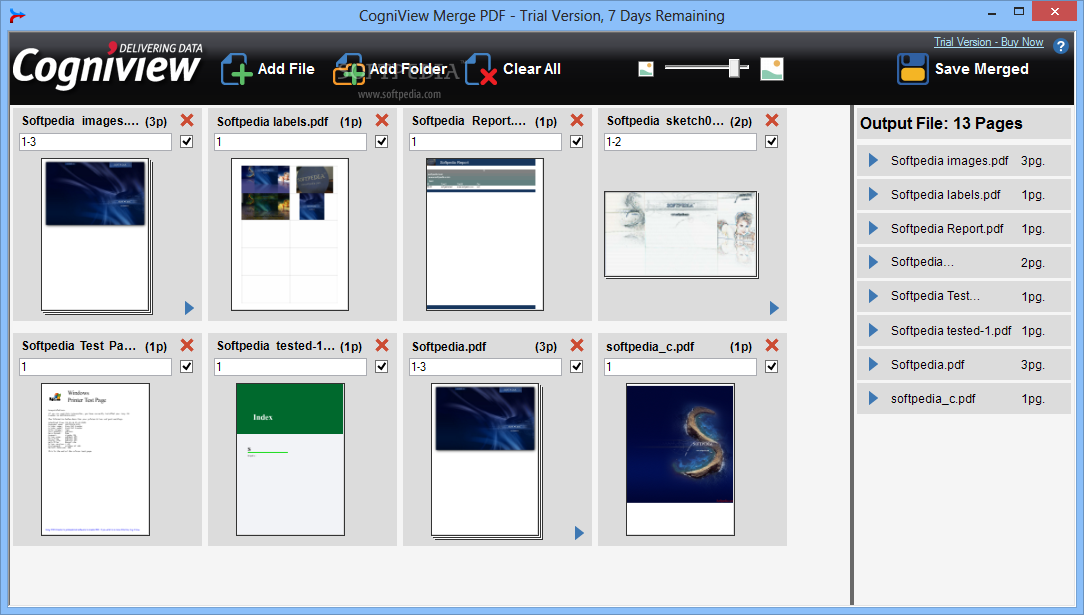This screenshot has width=1084, height=615.
Task: Maximize the CogniView window
Action: pyautogui.click(x=1019, y=12)
